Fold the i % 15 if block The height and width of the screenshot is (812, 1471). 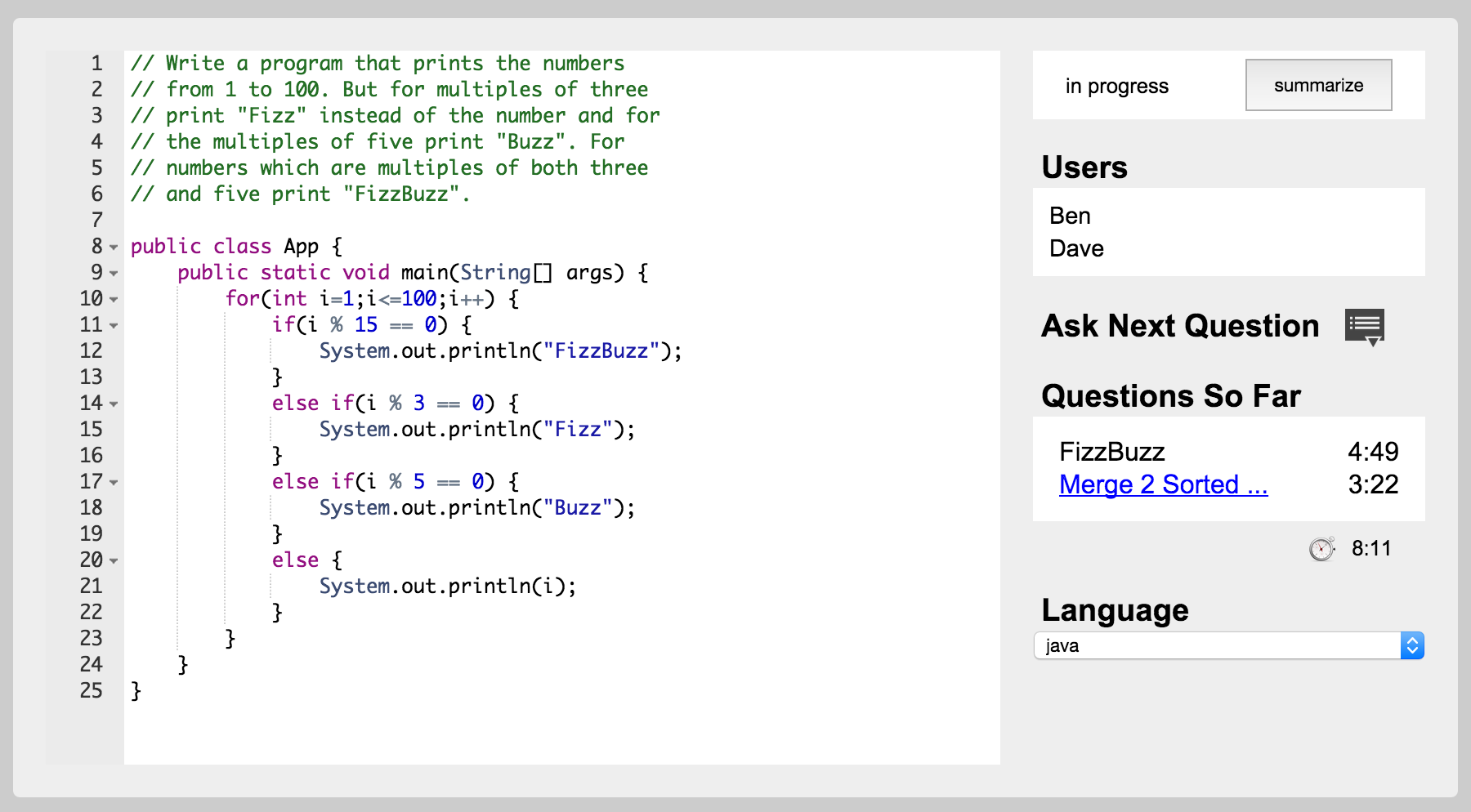coord(114,325)
